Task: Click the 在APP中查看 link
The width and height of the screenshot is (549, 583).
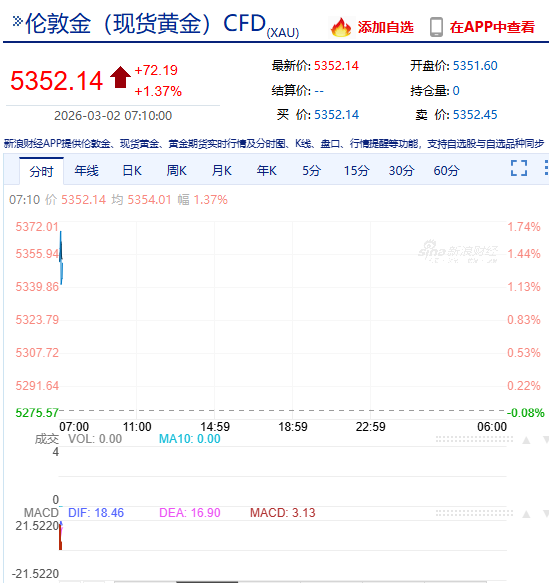Action: (x=492, y=27)
